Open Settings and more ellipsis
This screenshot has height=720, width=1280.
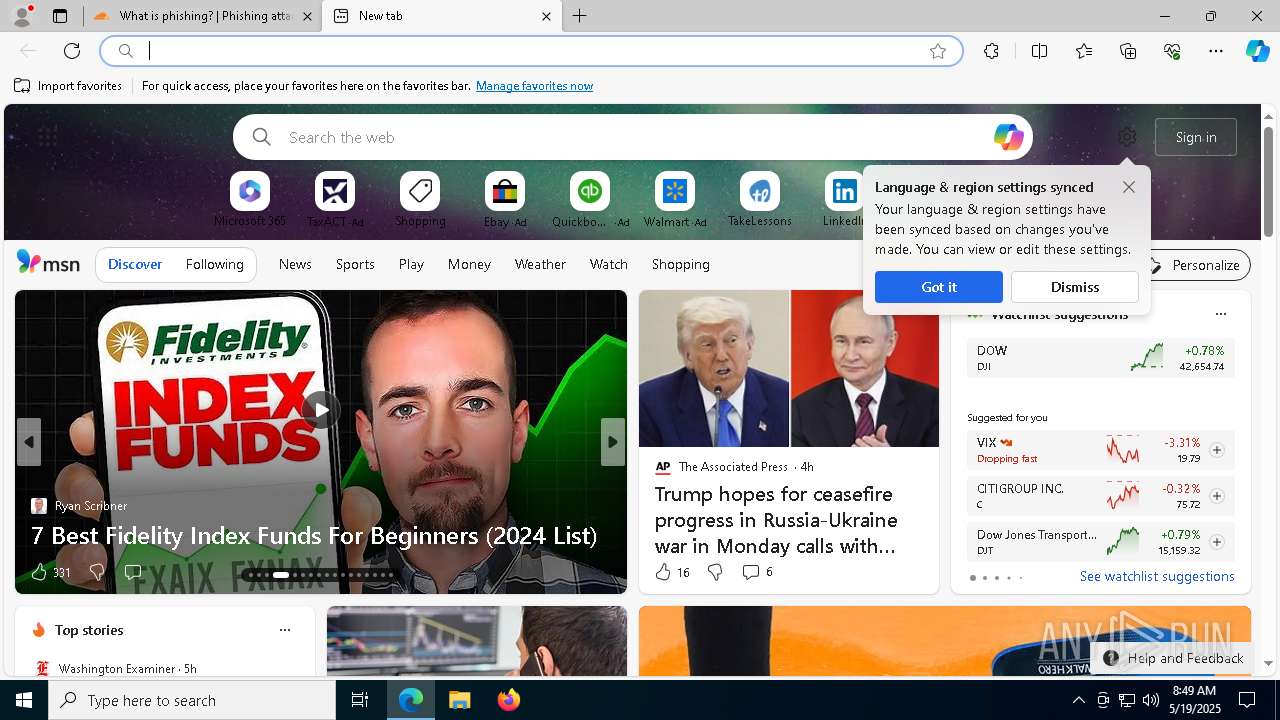(1216, 51)
